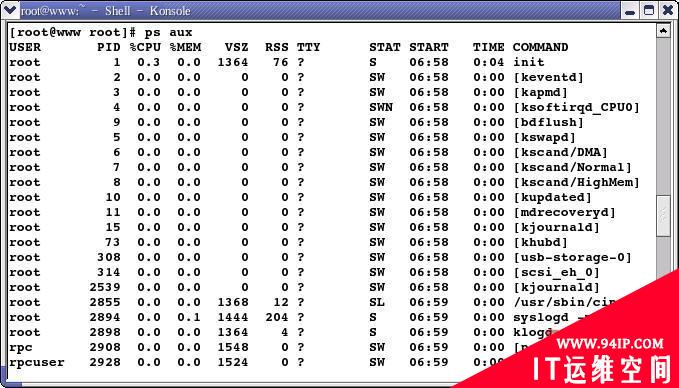Open the Konsole window menu icon
Screen dimensions: 679x388
click(x=10, y=10)
